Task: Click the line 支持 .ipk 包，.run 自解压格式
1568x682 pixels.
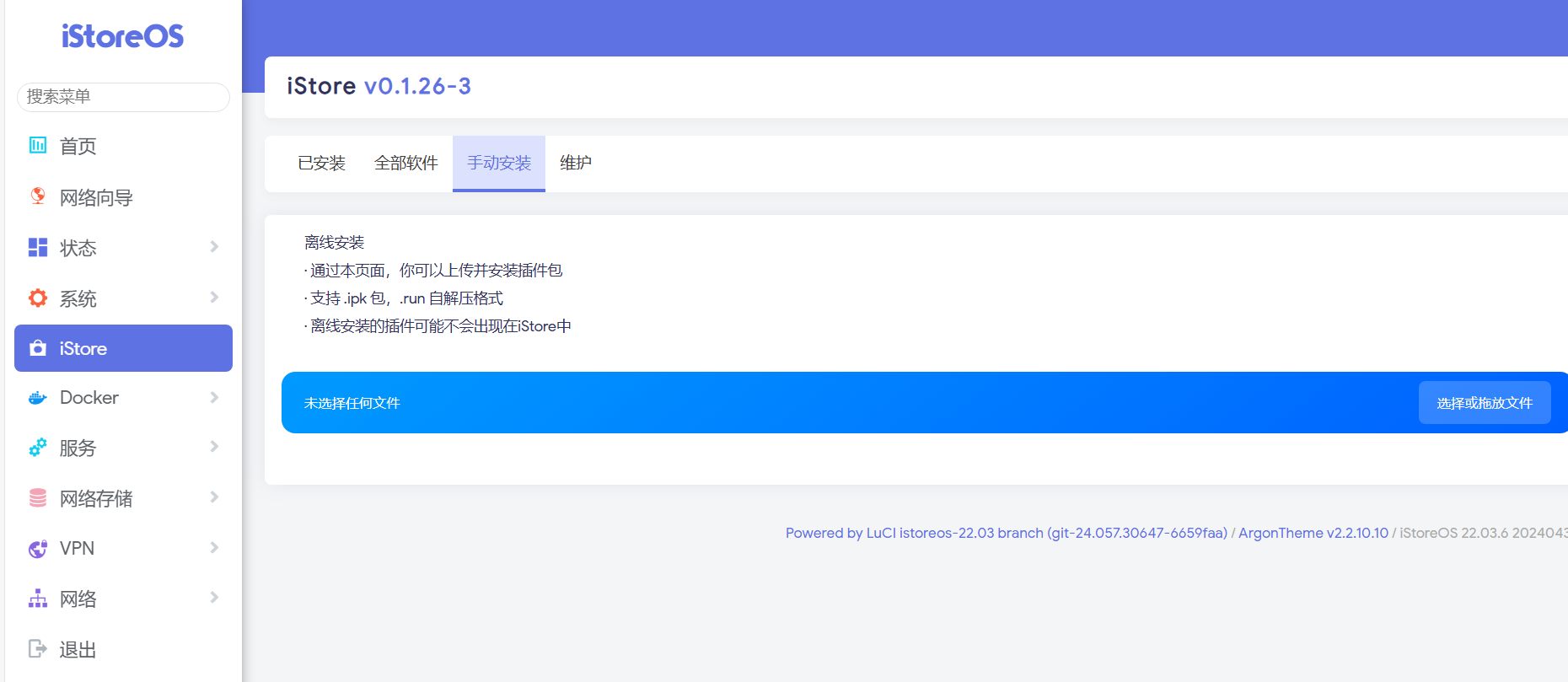Action: click(404, 298)
